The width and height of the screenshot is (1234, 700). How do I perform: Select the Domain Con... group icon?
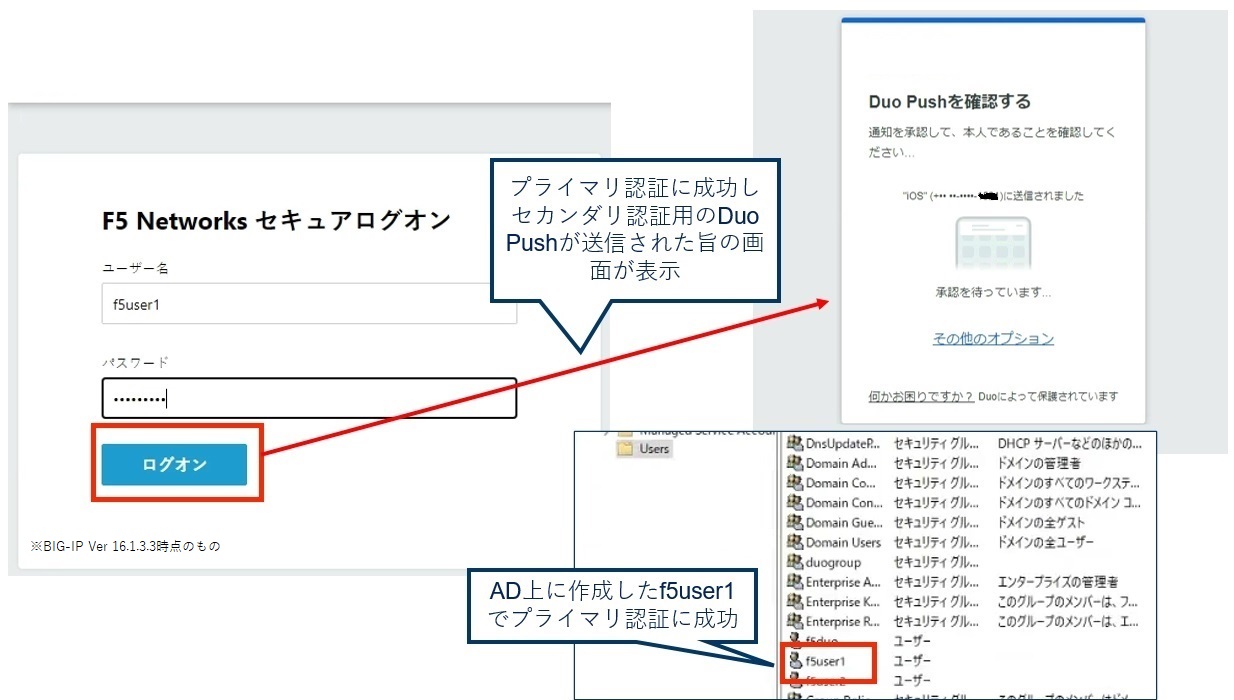click(x=795, y=503)
